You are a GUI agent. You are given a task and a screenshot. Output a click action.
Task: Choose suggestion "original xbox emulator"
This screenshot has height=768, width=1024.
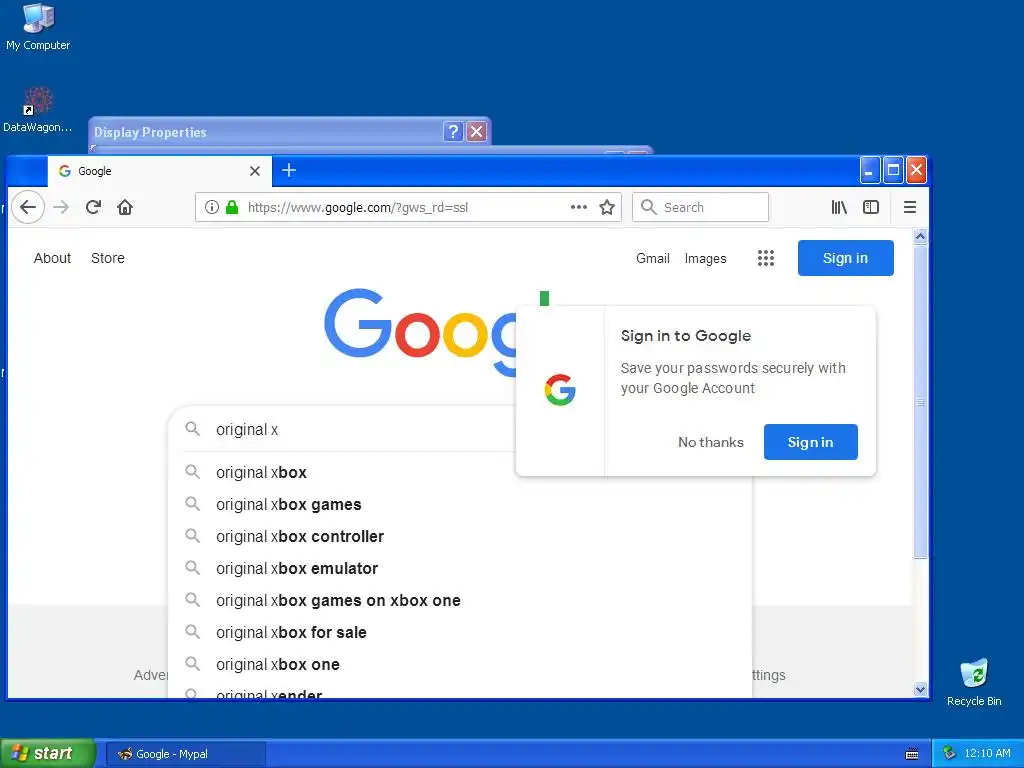point(460,568)
